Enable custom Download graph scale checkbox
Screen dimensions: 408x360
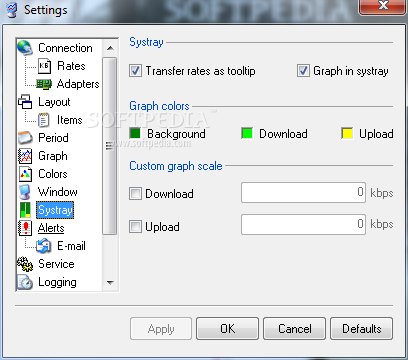(135, 193)
